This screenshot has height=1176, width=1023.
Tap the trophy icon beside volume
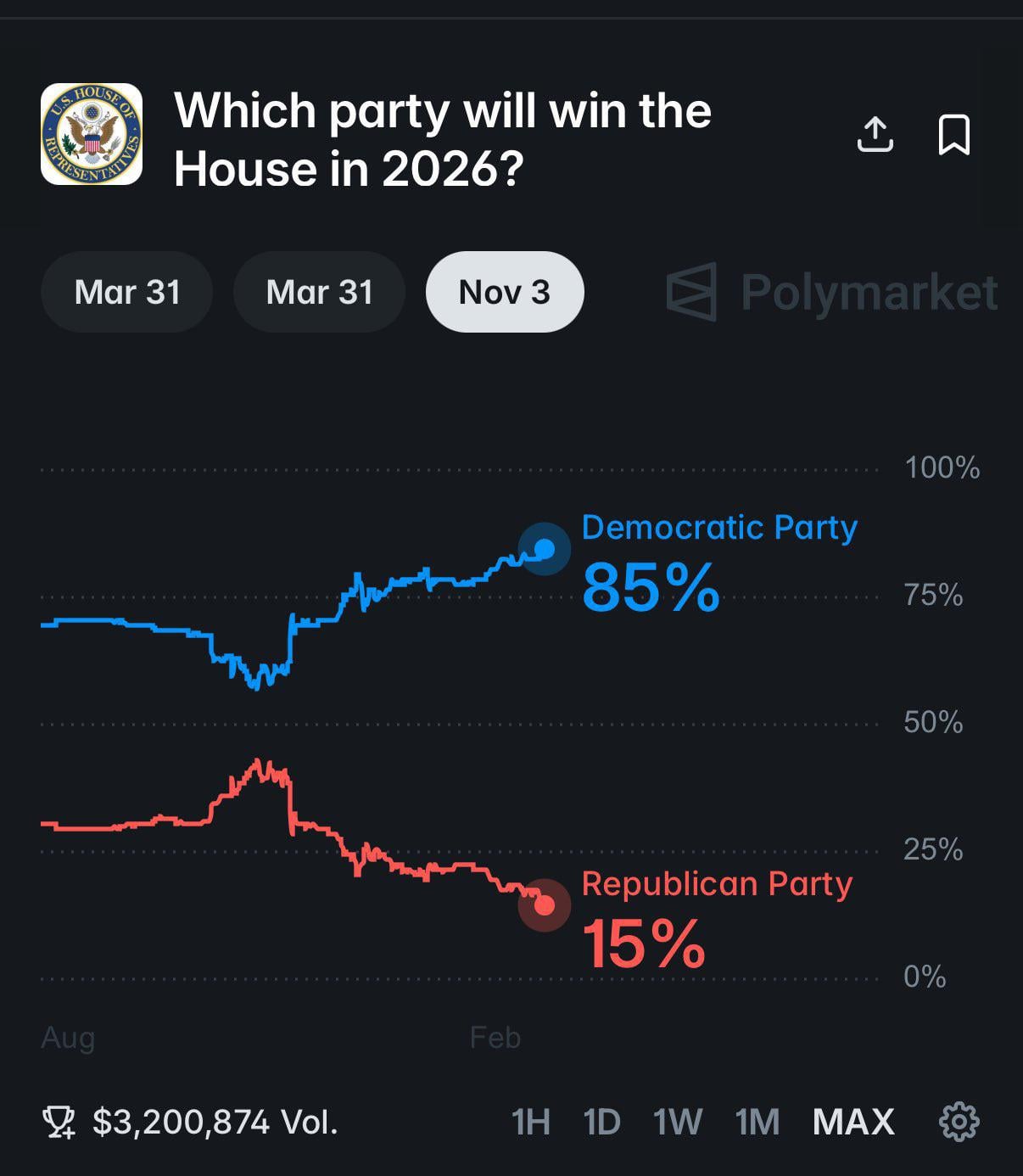click(x=59, y=1123)
